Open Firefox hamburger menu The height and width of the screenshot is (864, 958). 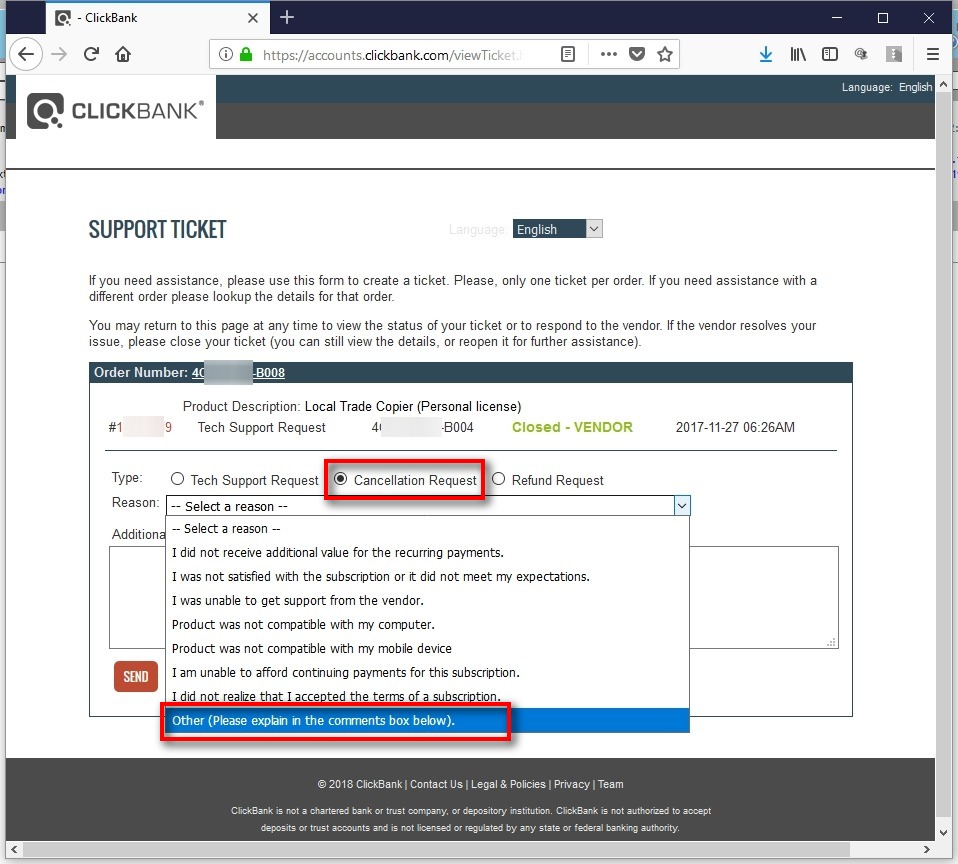[x=932, y=54]
